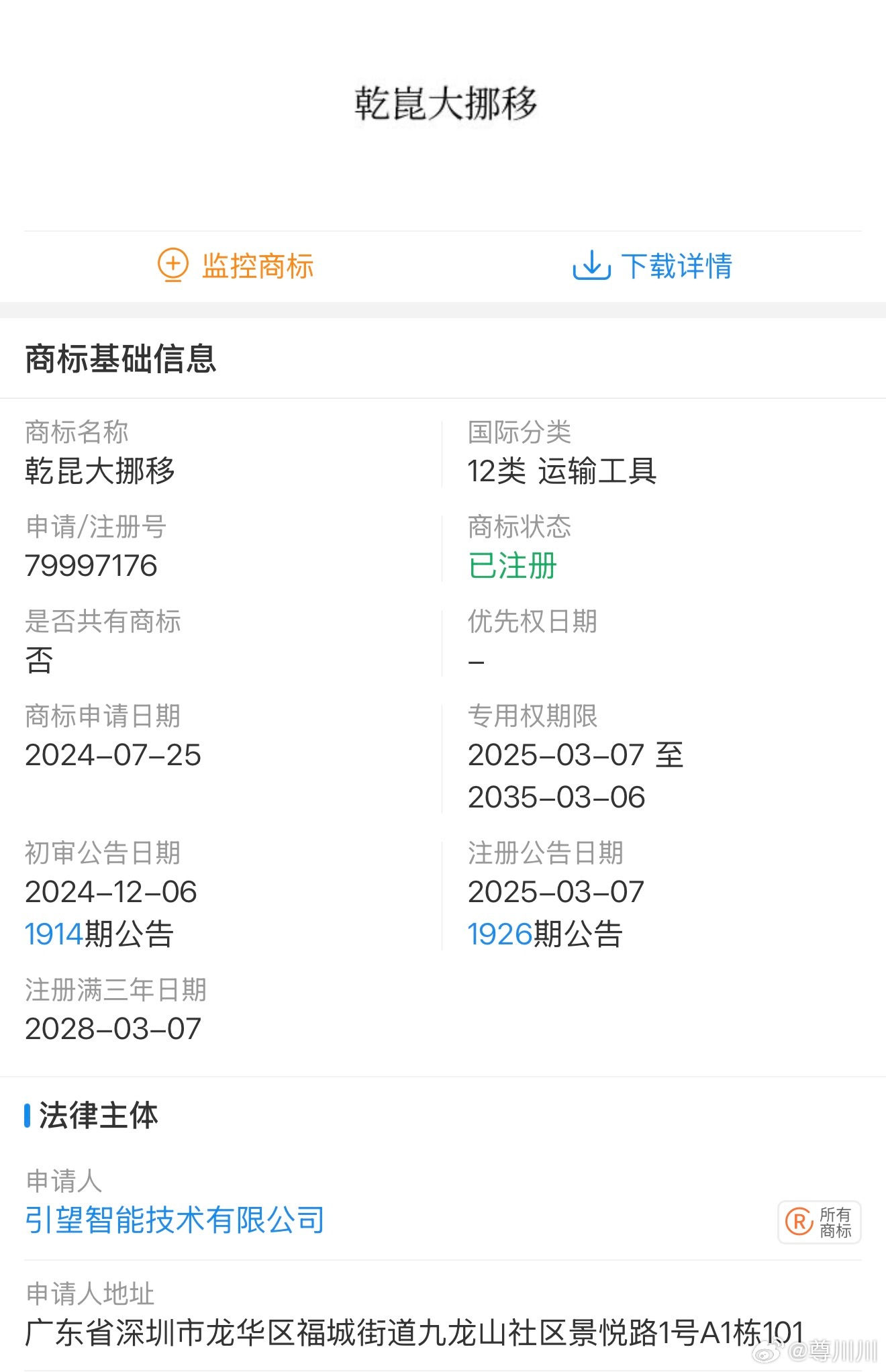The image size is (886, 1372).
Task: Click the 优先权日期 label
Action: (532, 622)
